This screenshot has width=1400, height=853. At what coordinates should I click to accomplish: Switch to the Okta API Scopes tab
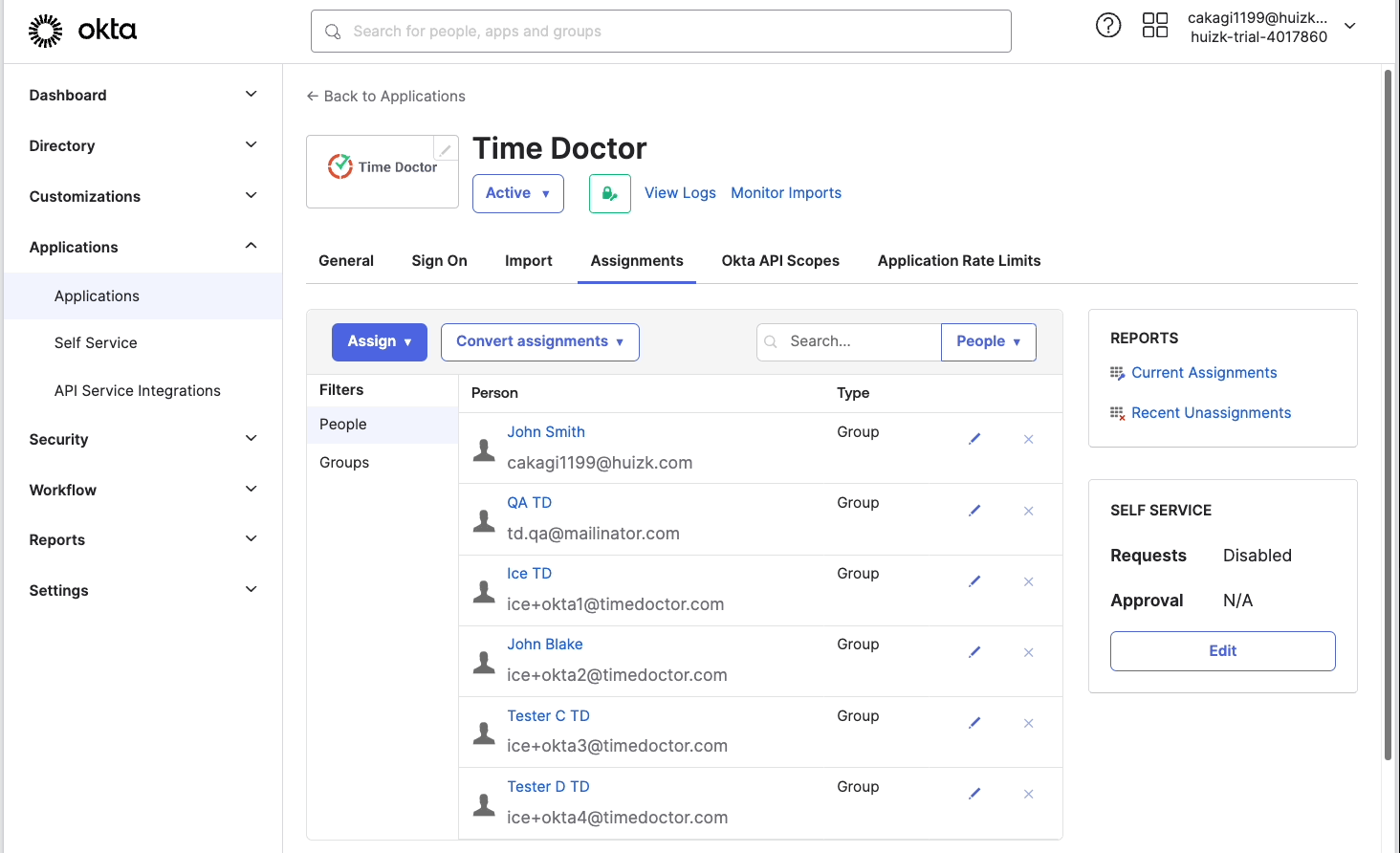[x=780, y=260]
